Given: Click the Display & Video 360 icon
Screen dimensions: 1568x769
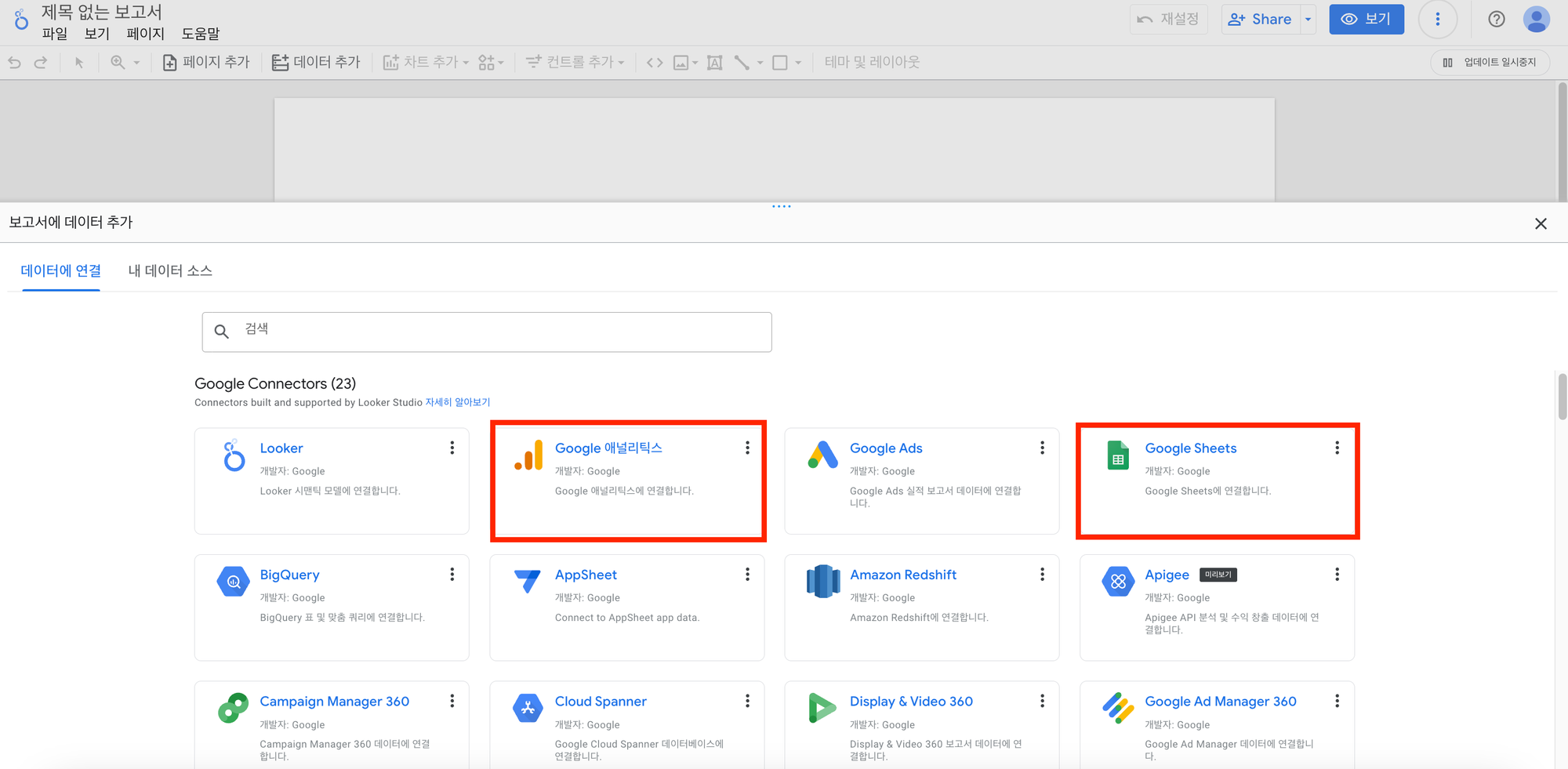Looking at the screenshot, I should [x=822, y=708].
